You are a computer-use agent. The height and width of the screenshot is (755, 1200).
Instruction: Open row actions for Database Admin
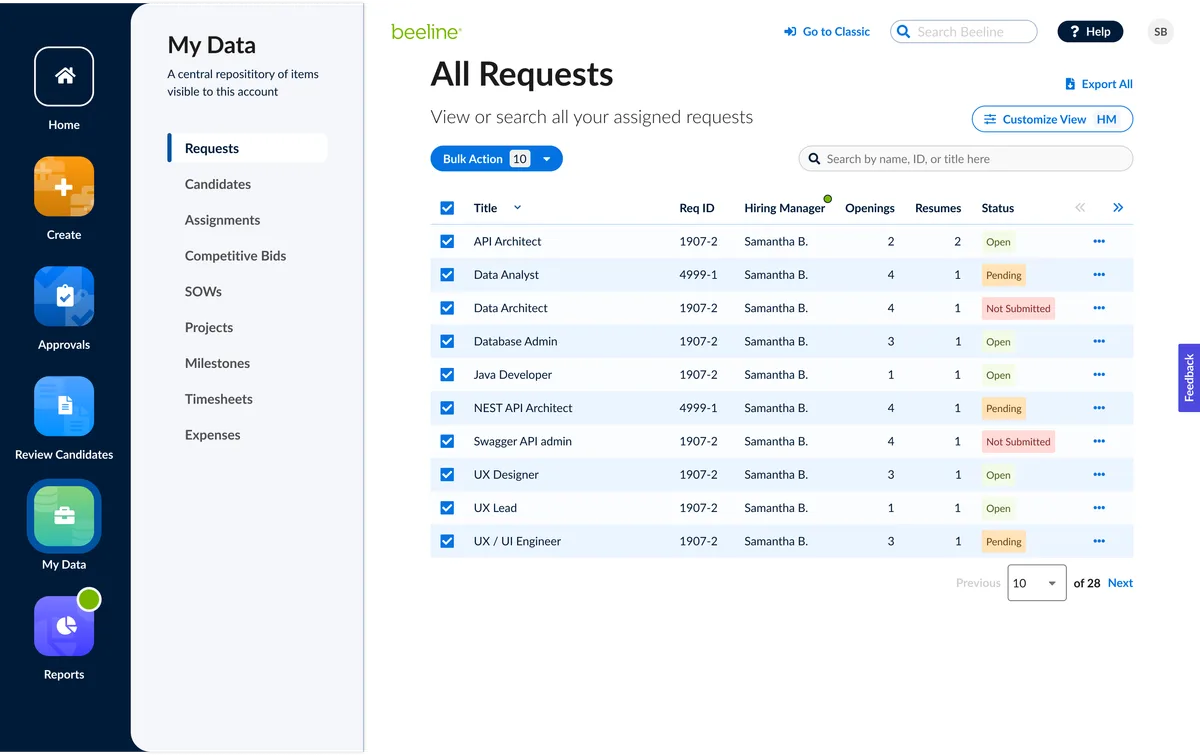click(1099, 341)
